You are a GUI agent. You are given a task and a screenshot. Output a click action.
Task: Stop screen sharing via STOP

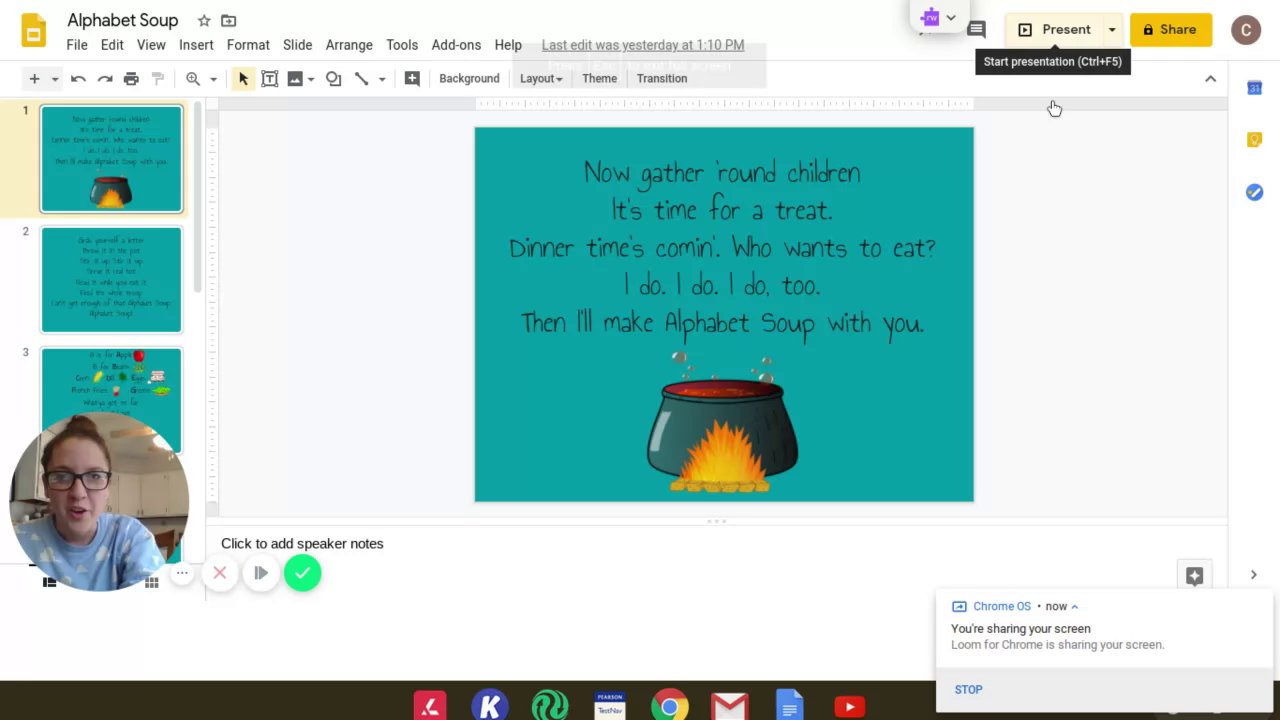969,689
